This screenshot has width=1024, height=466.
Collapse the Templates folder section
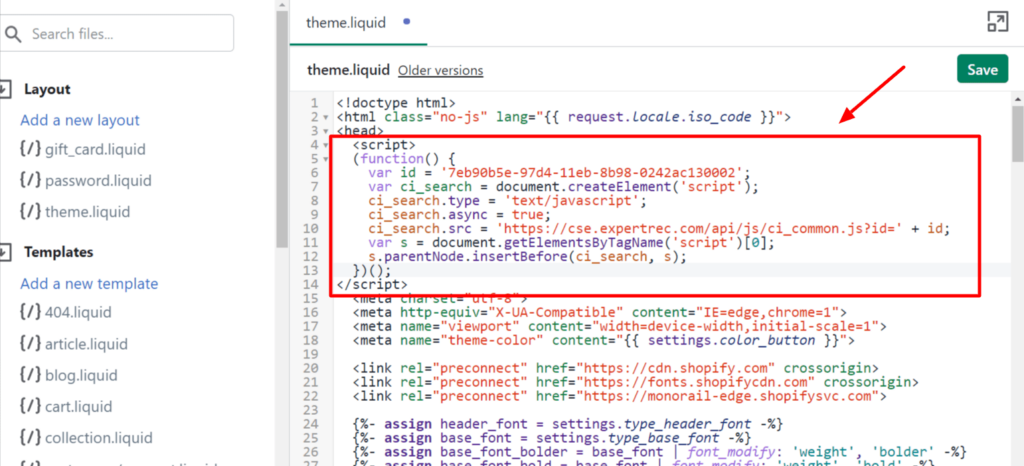(4, 252)
